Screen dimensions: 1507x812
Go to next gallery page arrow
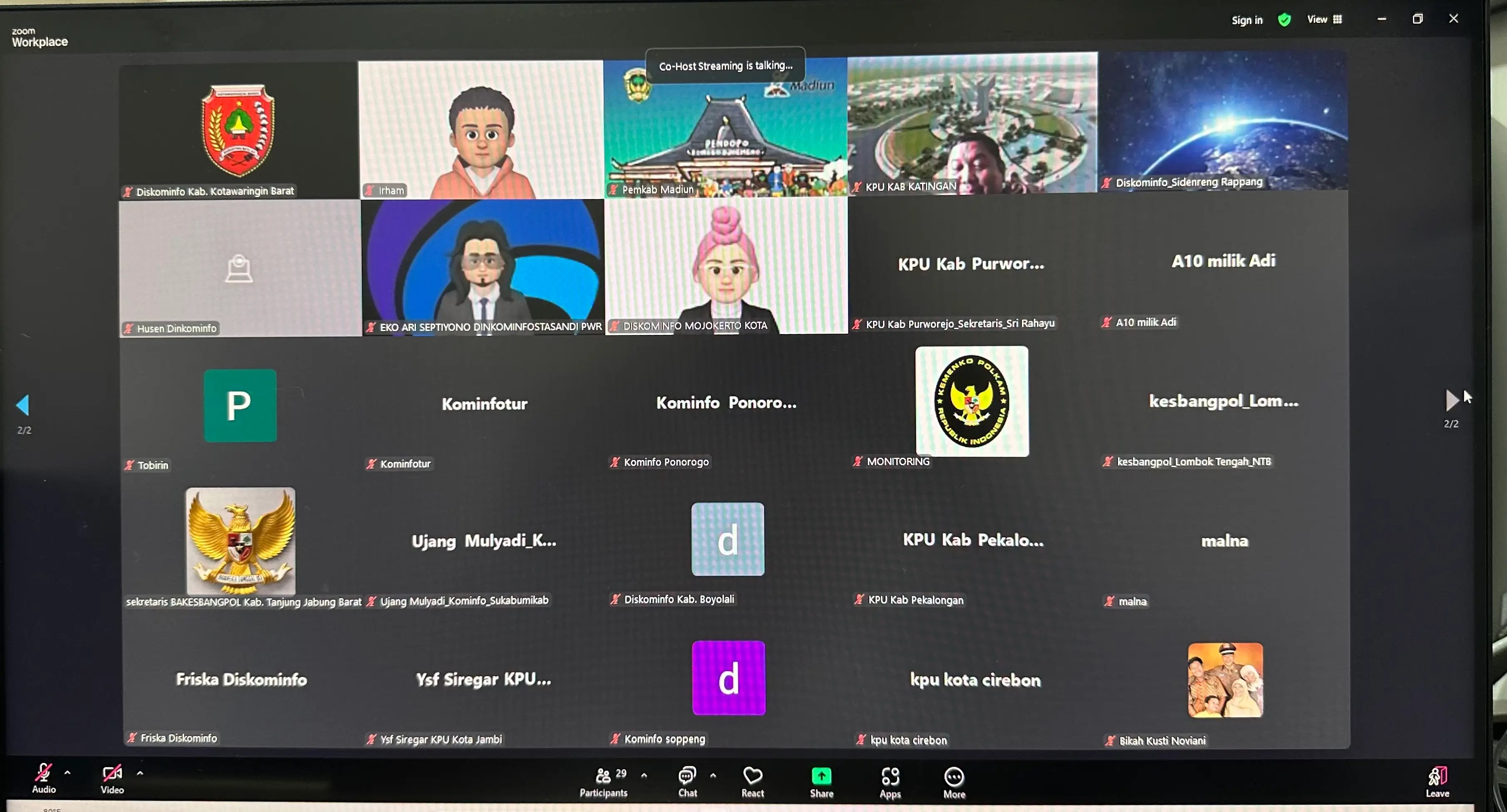click(x=1451, y=401)
